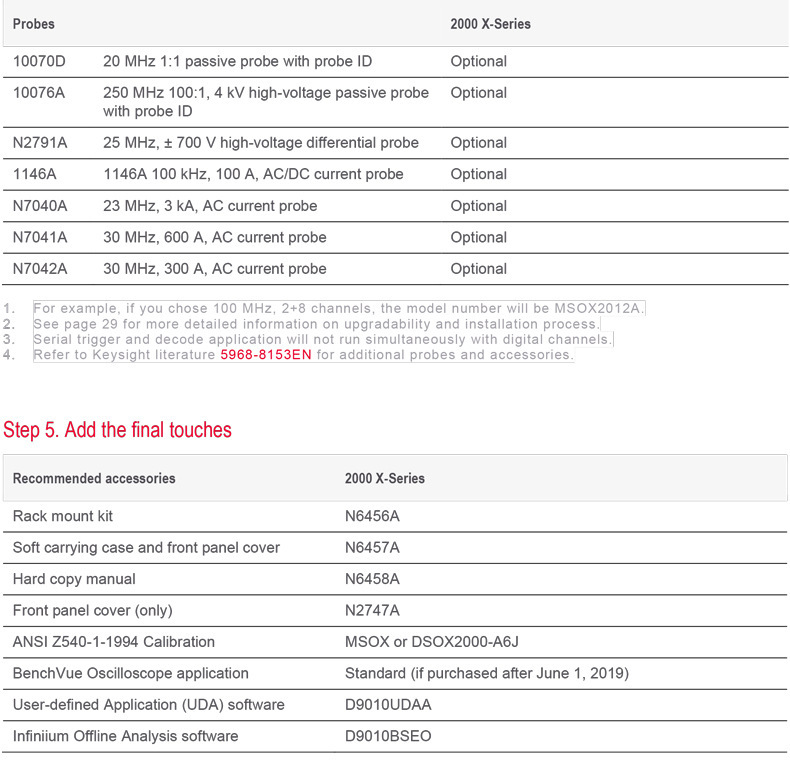790x772 pixels.
Task: Click the BenchVue Oscilloscope application label
Action: click(130, 674)
